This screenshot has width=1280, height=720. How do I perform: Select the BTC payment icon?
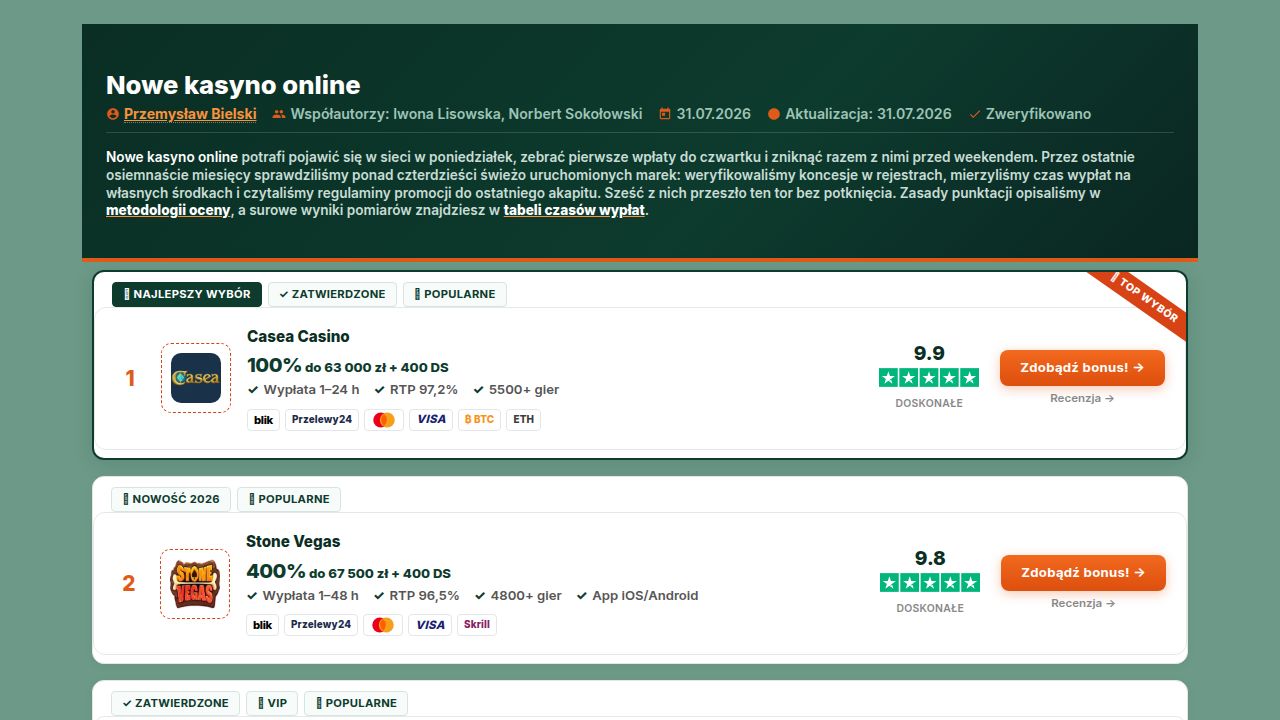(479, 420)
